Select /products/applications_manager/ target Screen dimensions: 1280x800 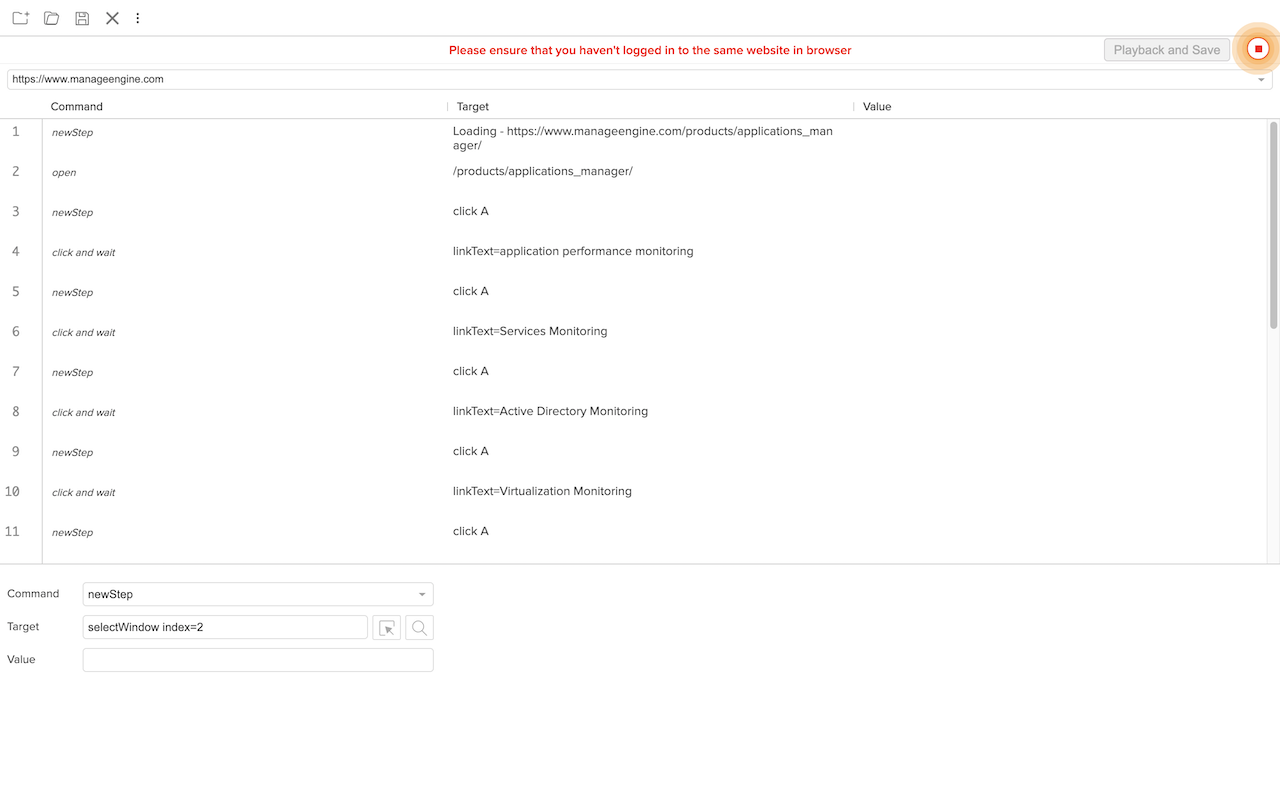click(x=543, y=171)
